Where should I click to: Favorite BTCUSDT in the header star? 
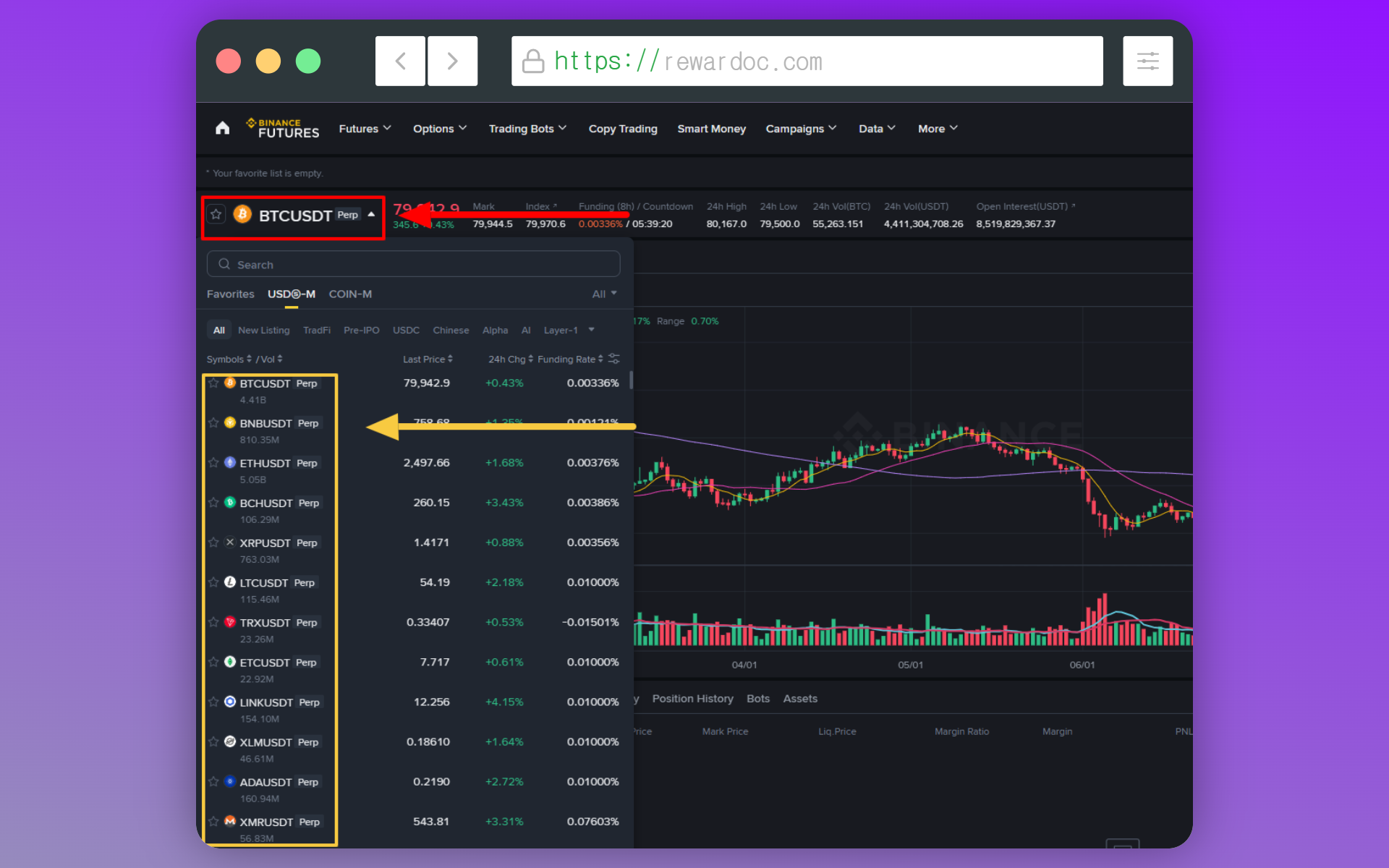(x=216, y=214)
